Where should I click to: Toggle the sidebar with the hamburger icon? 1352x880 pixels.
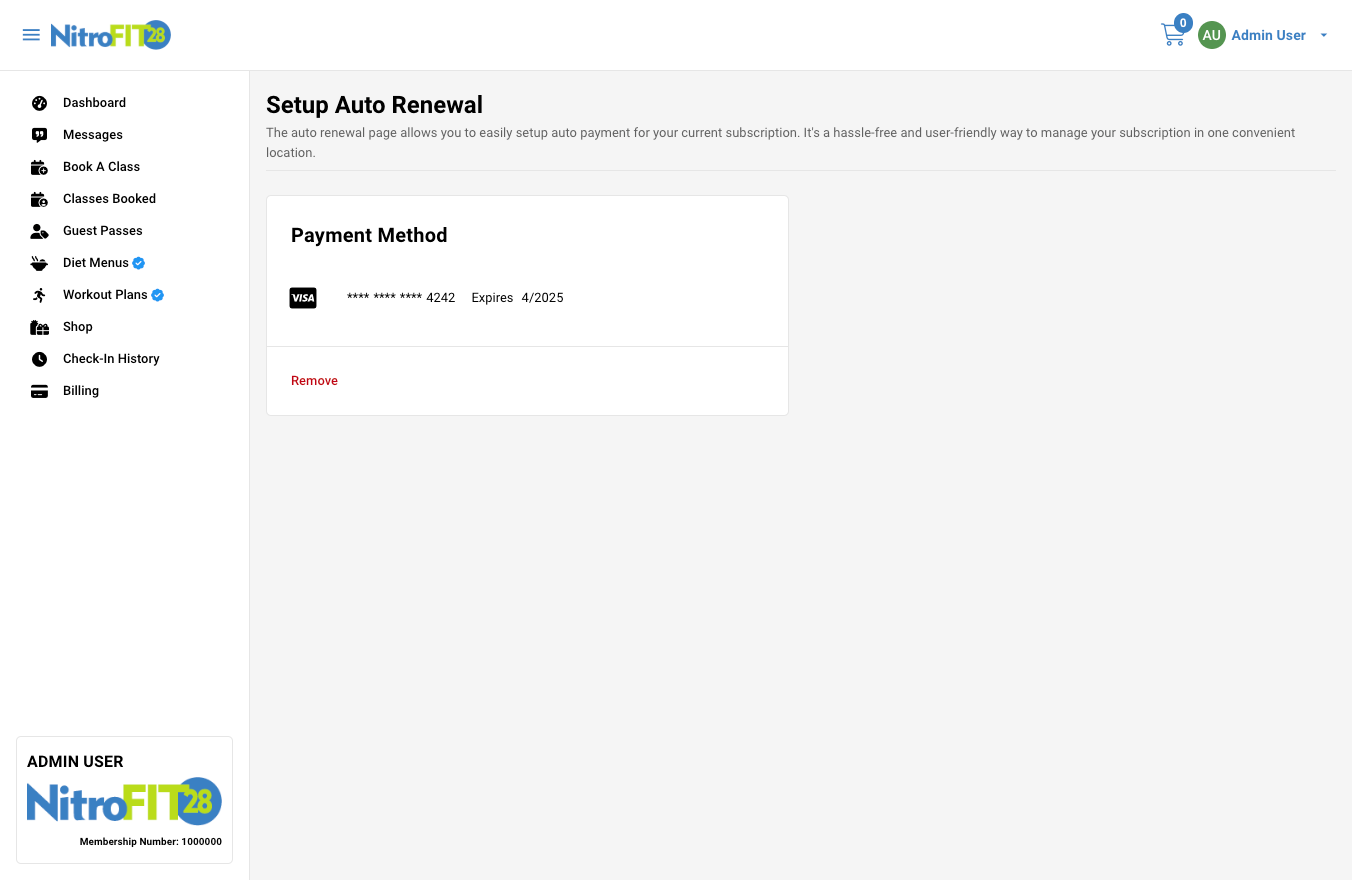[31, 34]
